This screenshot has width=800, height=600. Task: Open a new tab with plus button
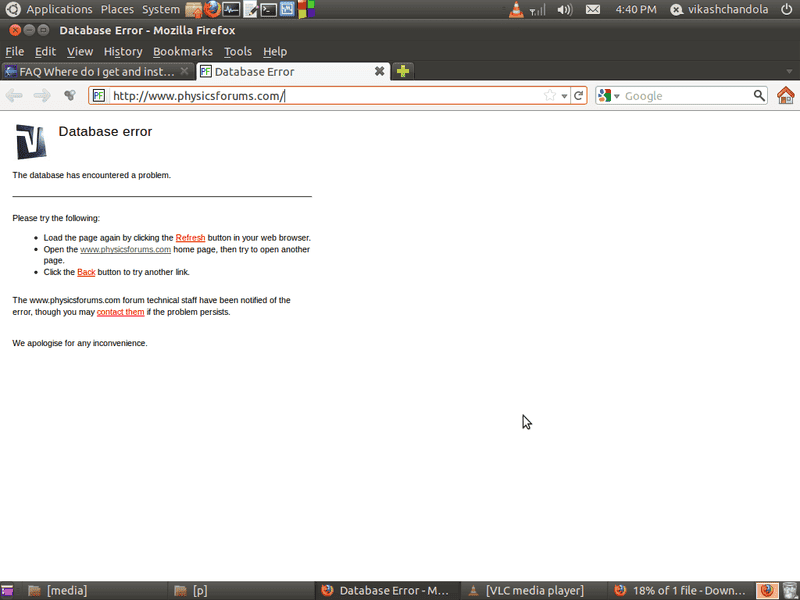403,71
